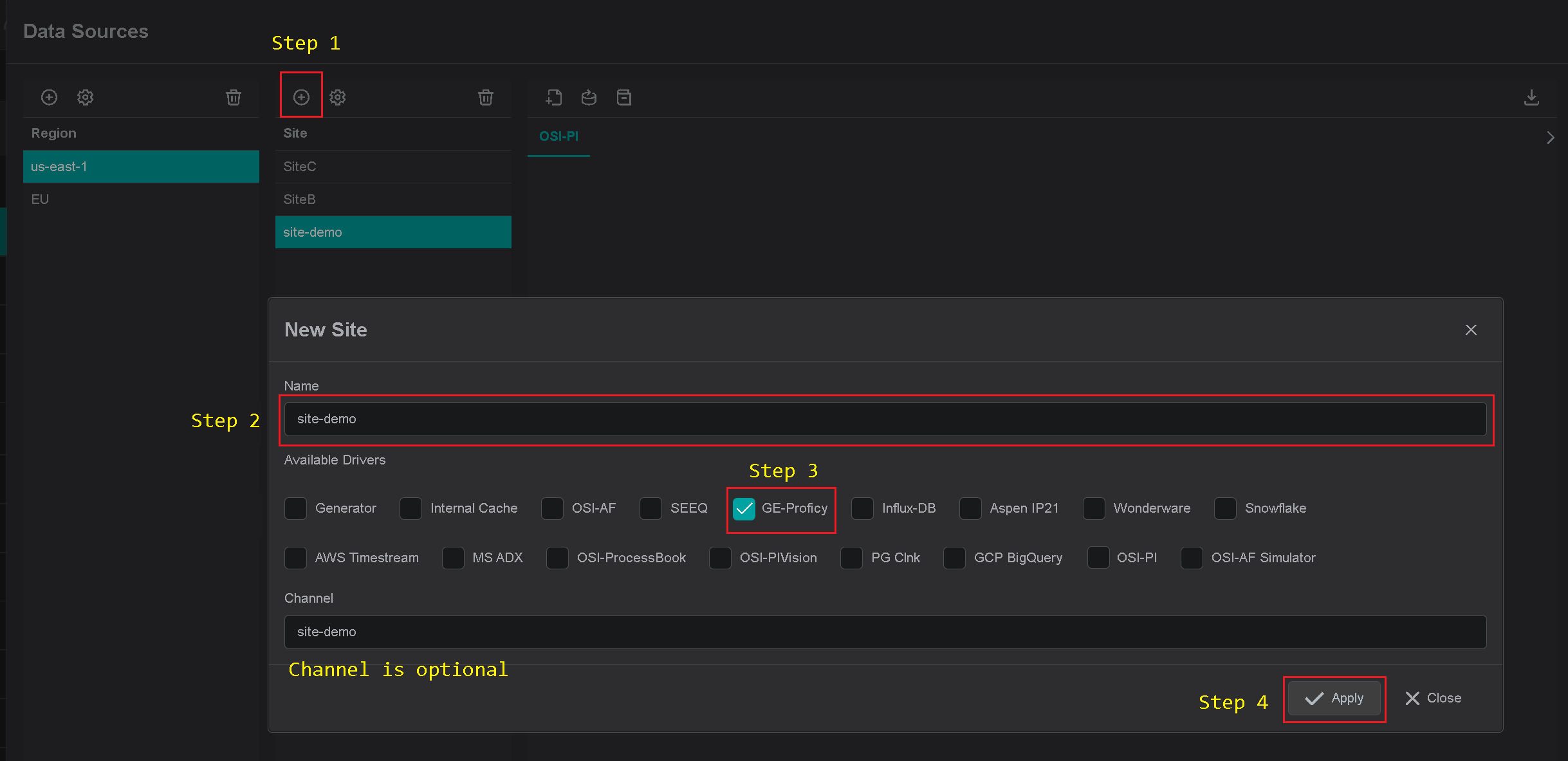Click the add data source file icon
Viewport: 1568px width, 761px height.
[554, 97]
